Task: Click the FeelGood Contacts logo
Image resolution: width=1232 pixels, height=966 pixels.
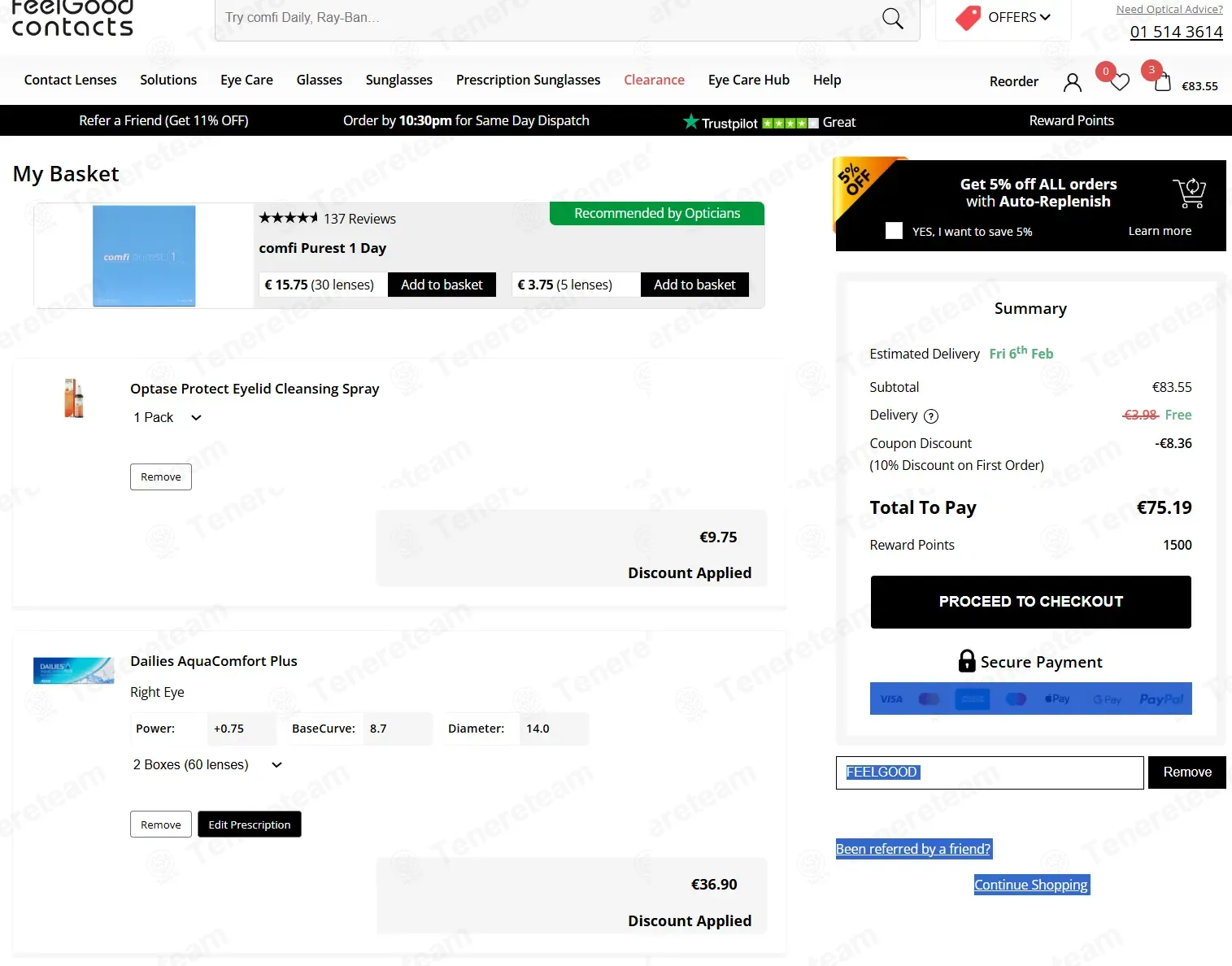Action: tap(72, 18)
